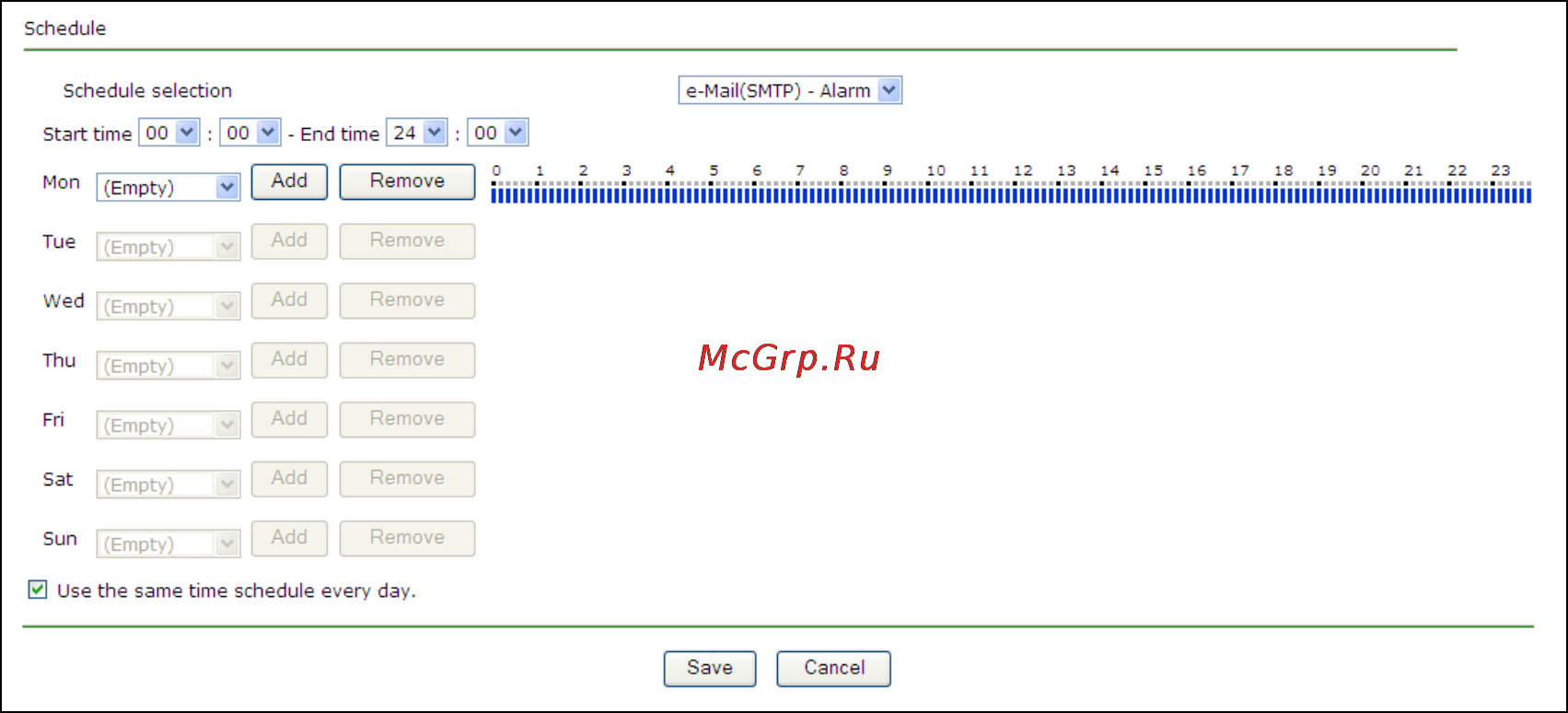Image resolution: width=1568 pixels, height=713 pixels.
Task: Expand the Mon (Empty) dropdown
Action: 168,187
